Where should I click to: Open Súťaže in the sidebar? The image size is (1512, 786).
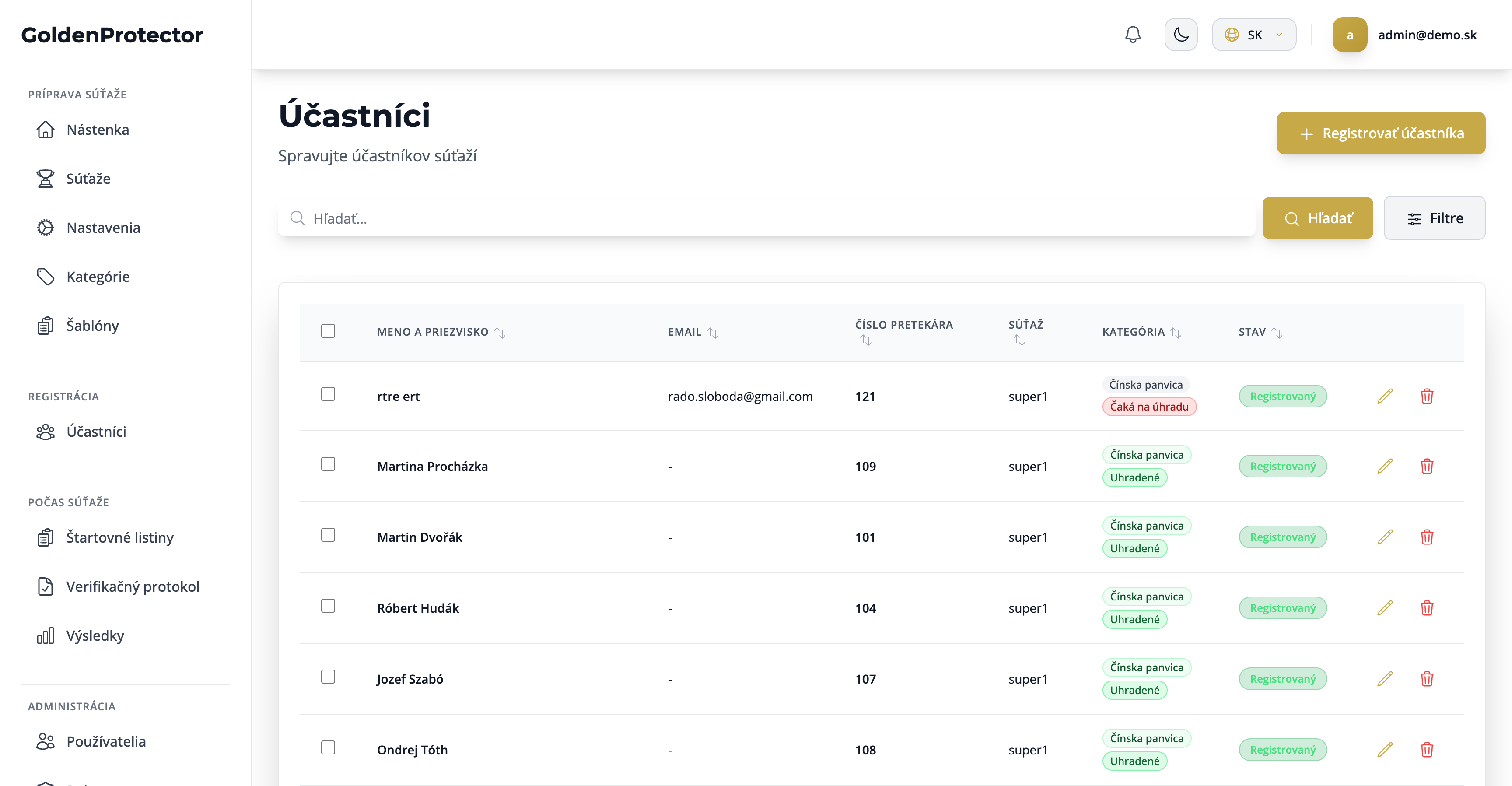pos(88,179)
